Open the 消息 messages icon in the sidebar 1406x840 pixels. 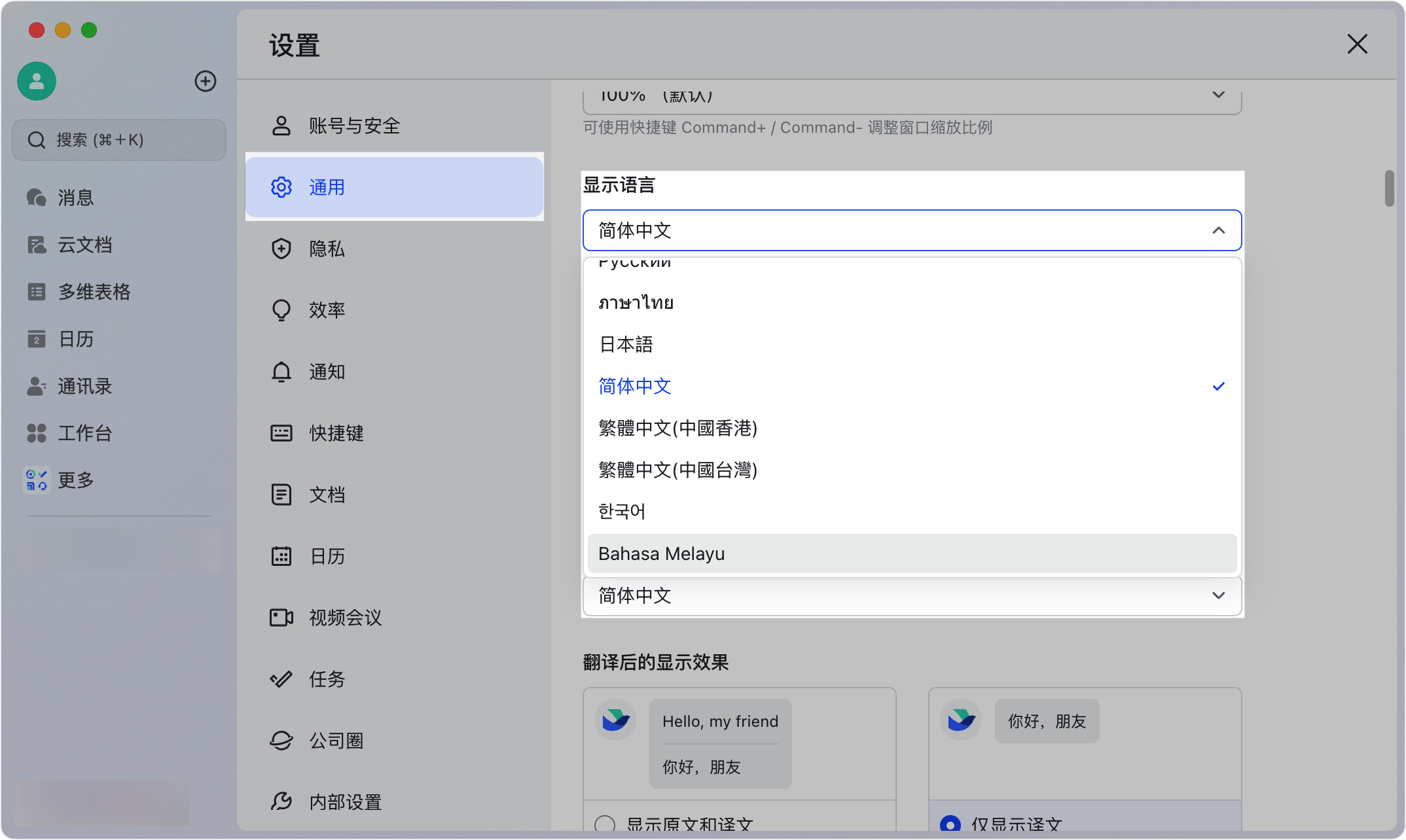tap(36, 197)
